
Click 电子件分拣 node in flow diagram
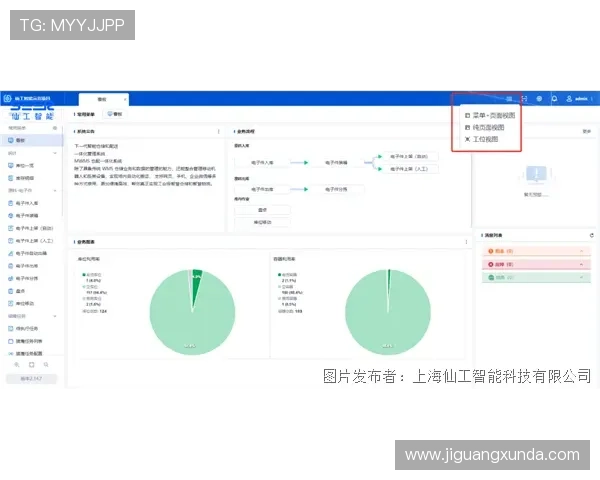click(336, 189)
